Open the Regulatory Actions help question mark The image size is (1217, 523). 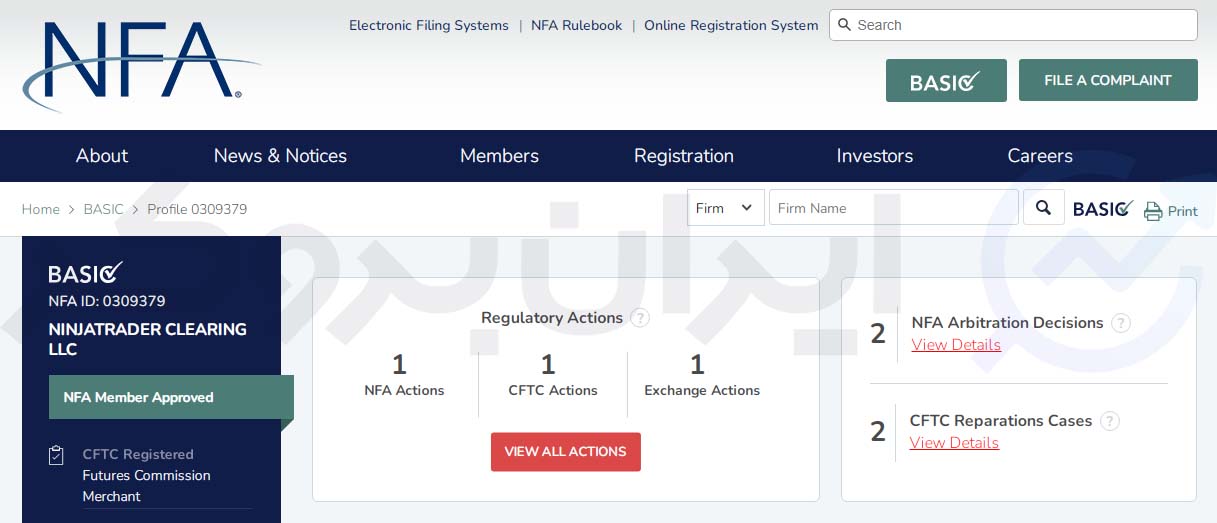pyautogui.click(x=640, y=318)
